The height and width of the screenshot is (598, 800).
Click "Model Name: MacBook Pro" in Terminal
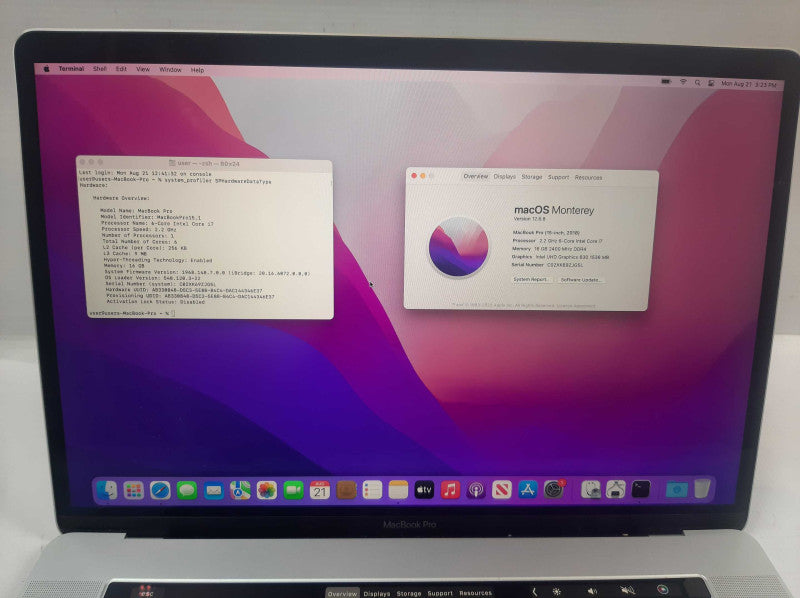136,210
